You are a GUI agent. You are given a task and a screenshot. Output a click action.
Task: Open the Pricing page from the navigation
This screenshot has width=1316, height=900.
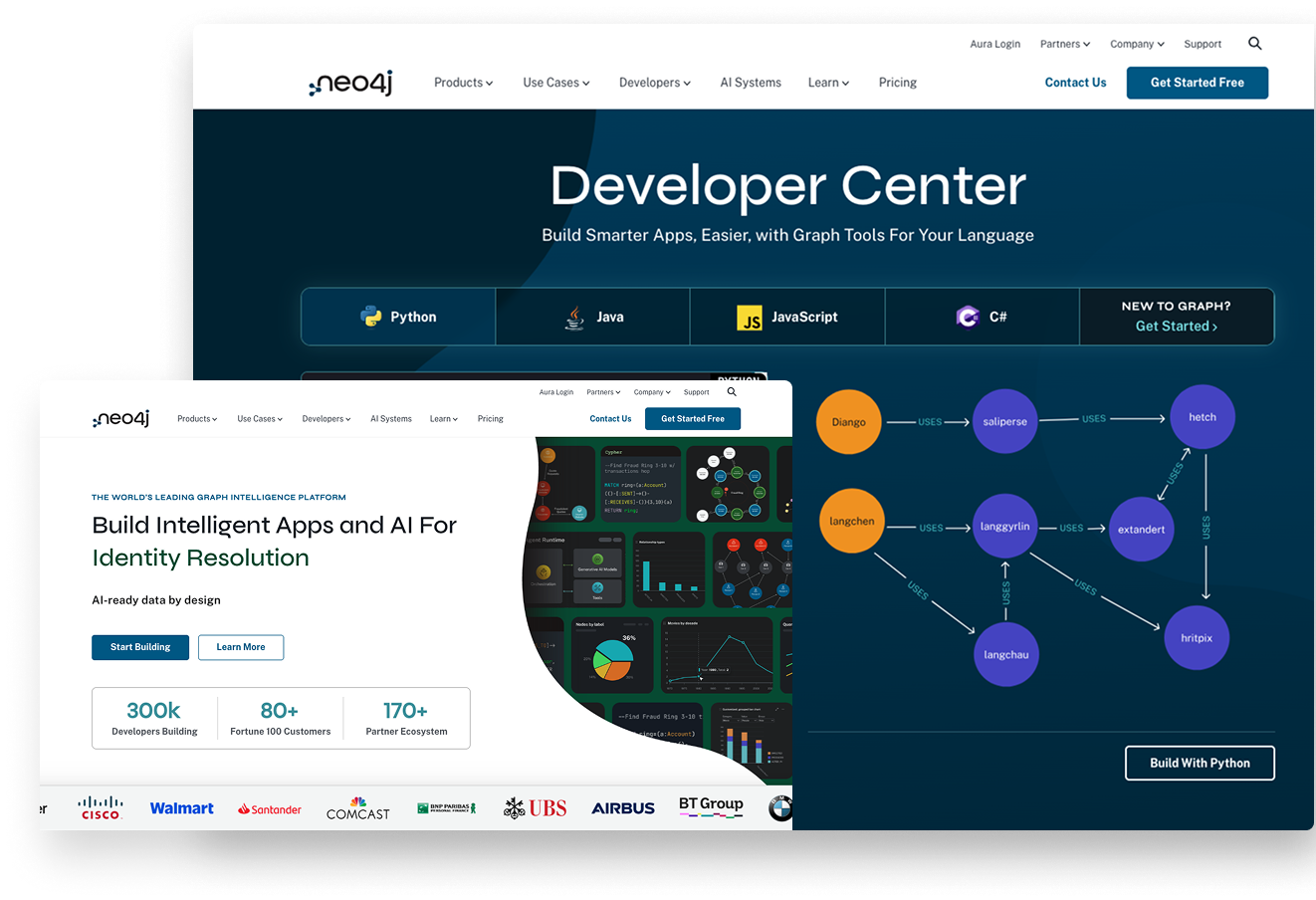(x=897, y=83)
